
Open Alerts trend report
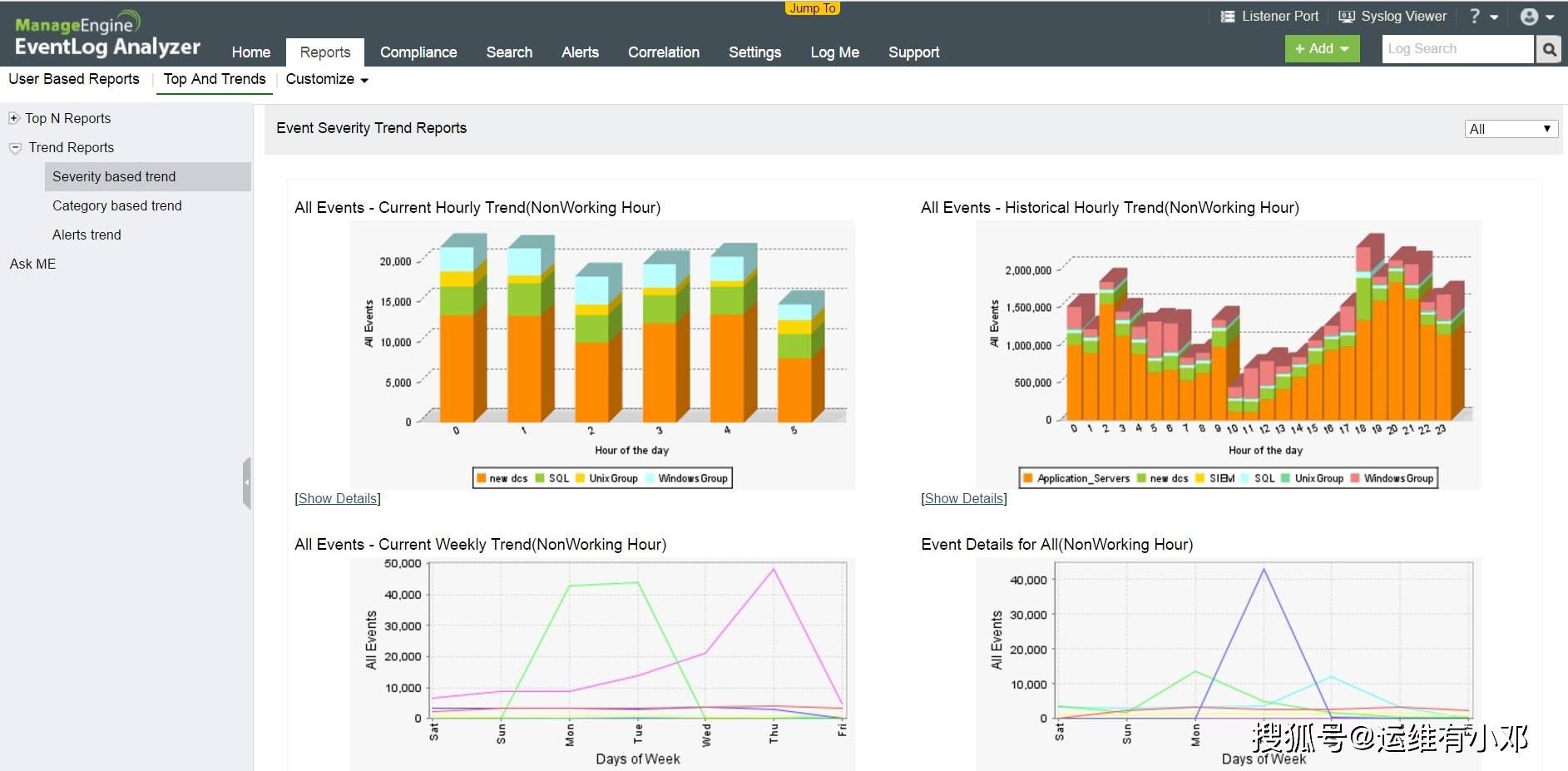(x=87, y=235)
